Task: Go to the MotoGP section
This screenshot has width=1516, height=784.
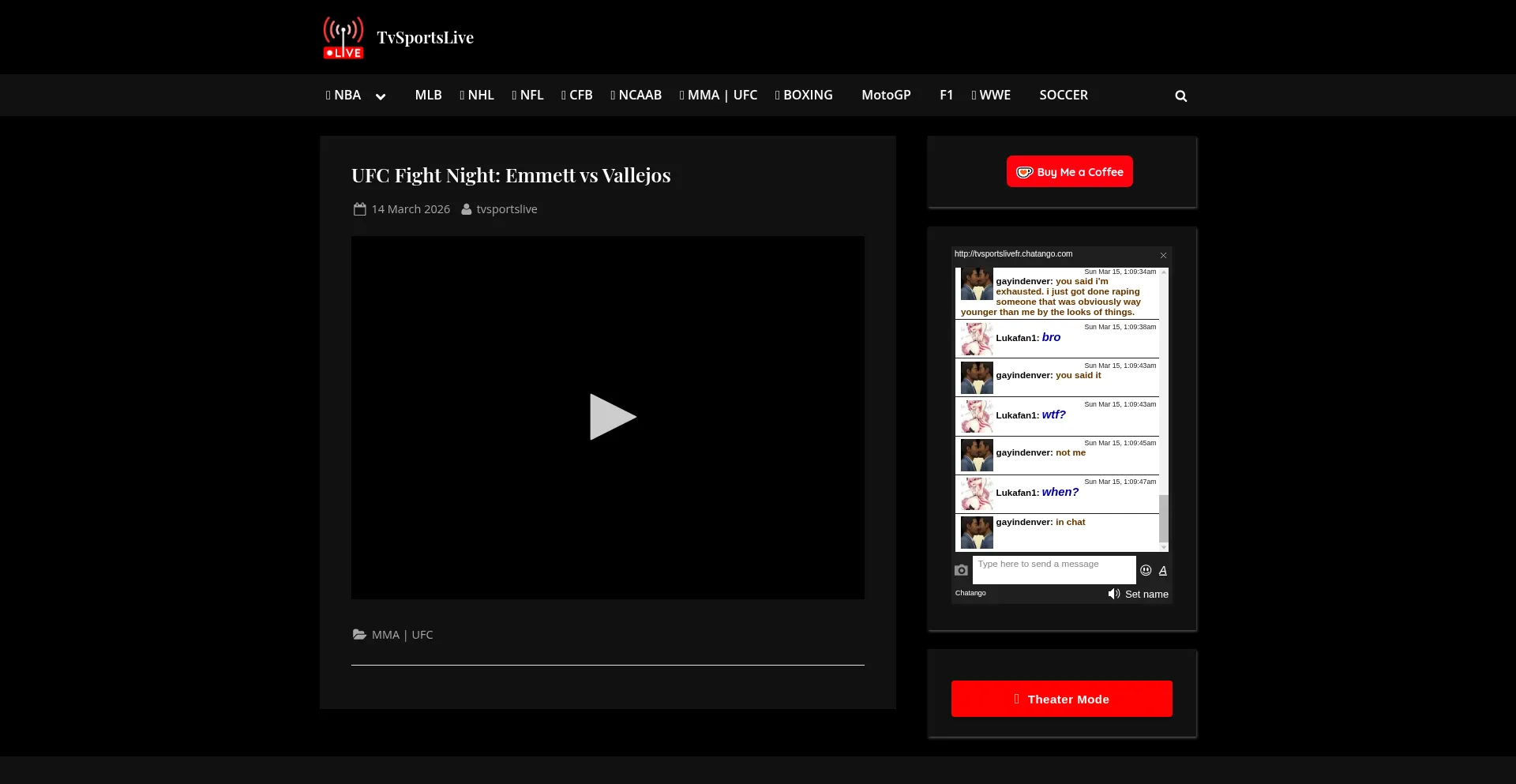Action: coord(886,95)
